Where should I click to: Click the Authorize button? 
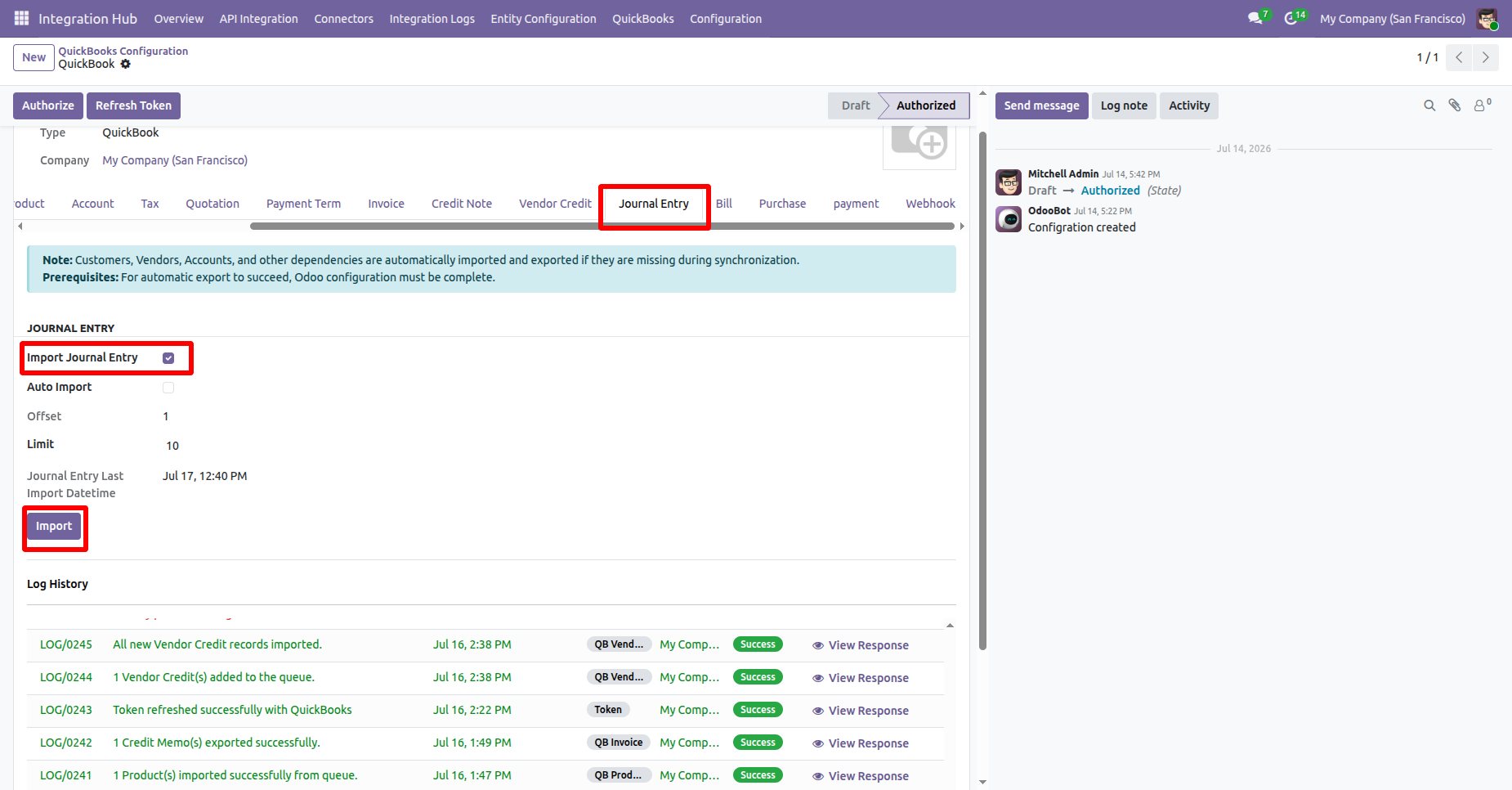(48, 105)
